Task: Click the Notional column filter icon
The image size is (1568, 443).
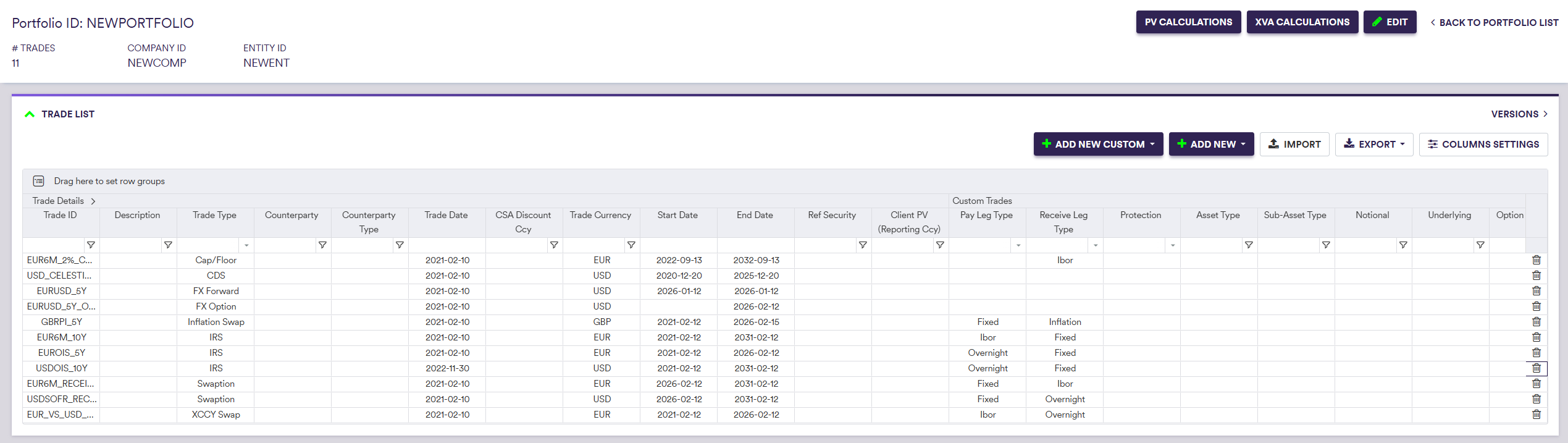Action: [x=1403, y=245]
